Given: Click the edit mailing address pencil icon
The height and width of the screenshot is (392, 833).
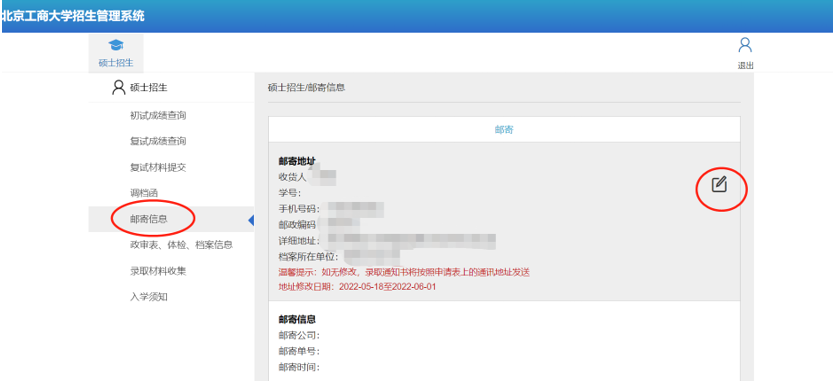Looking at the screenshot, I should [719, 184].
